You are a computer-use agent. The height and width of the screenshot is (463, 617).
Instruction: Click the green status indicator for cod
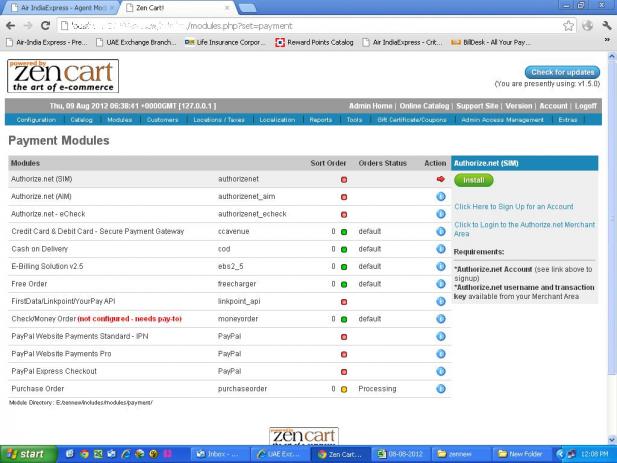coord(344,249)
